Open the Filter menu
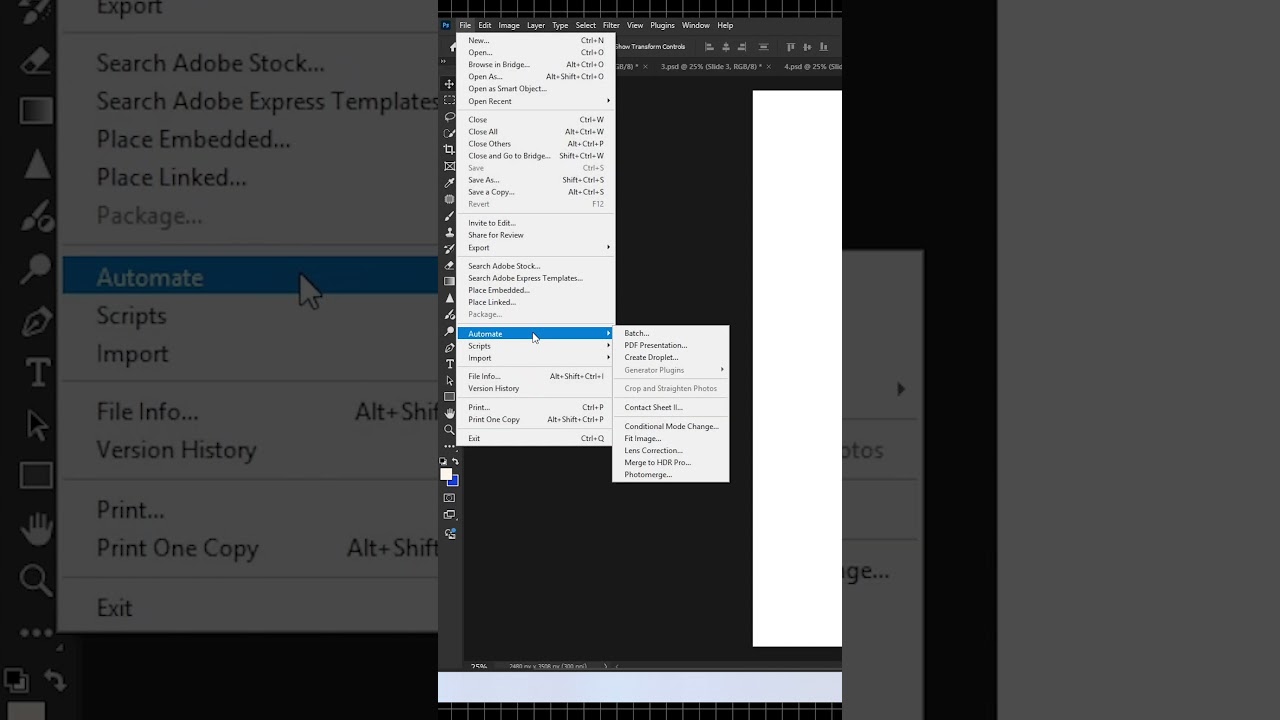 [x=611, y=25]
